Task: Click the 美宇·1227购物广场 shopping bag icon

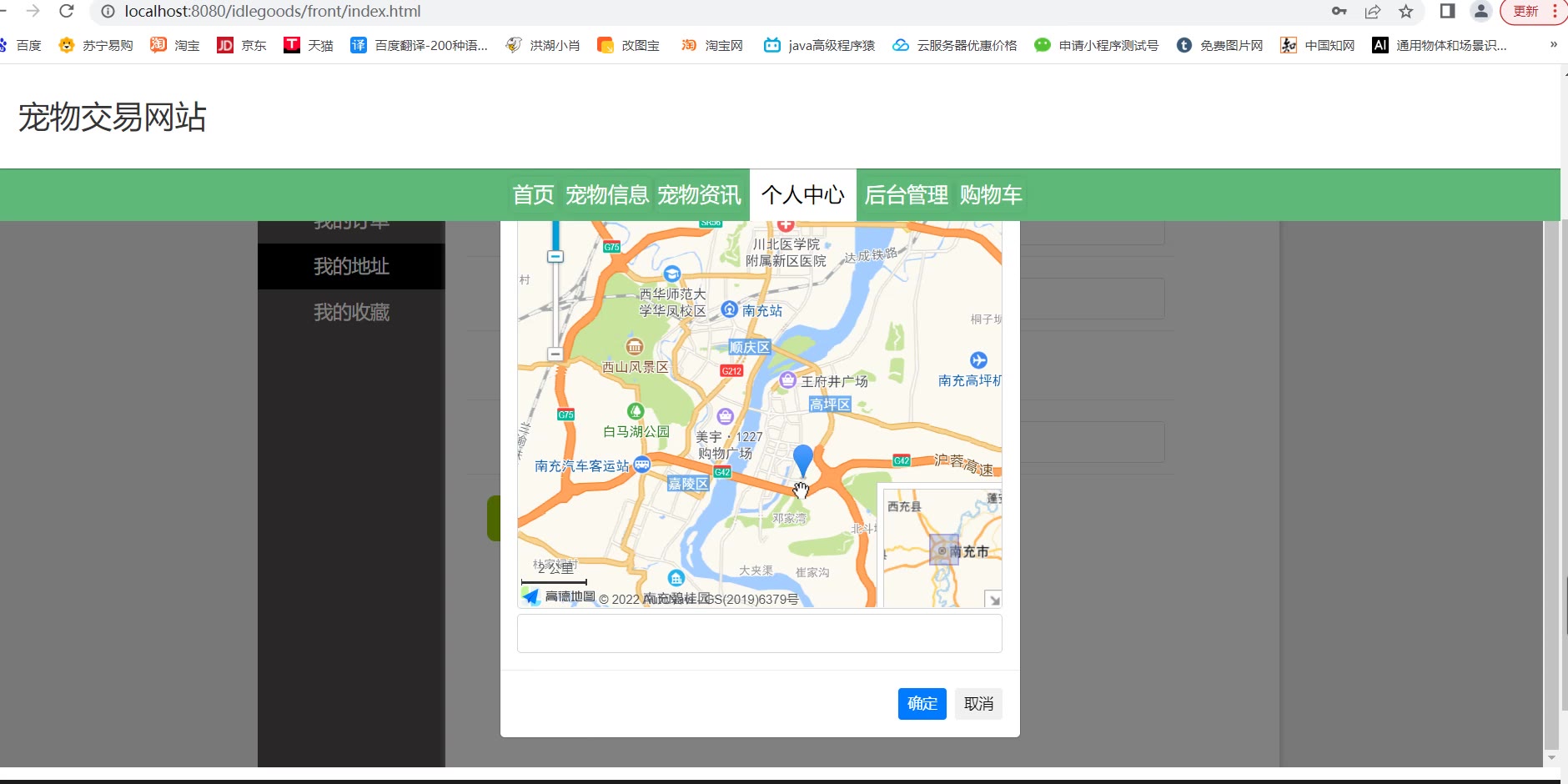Action: tap(725, 416)
